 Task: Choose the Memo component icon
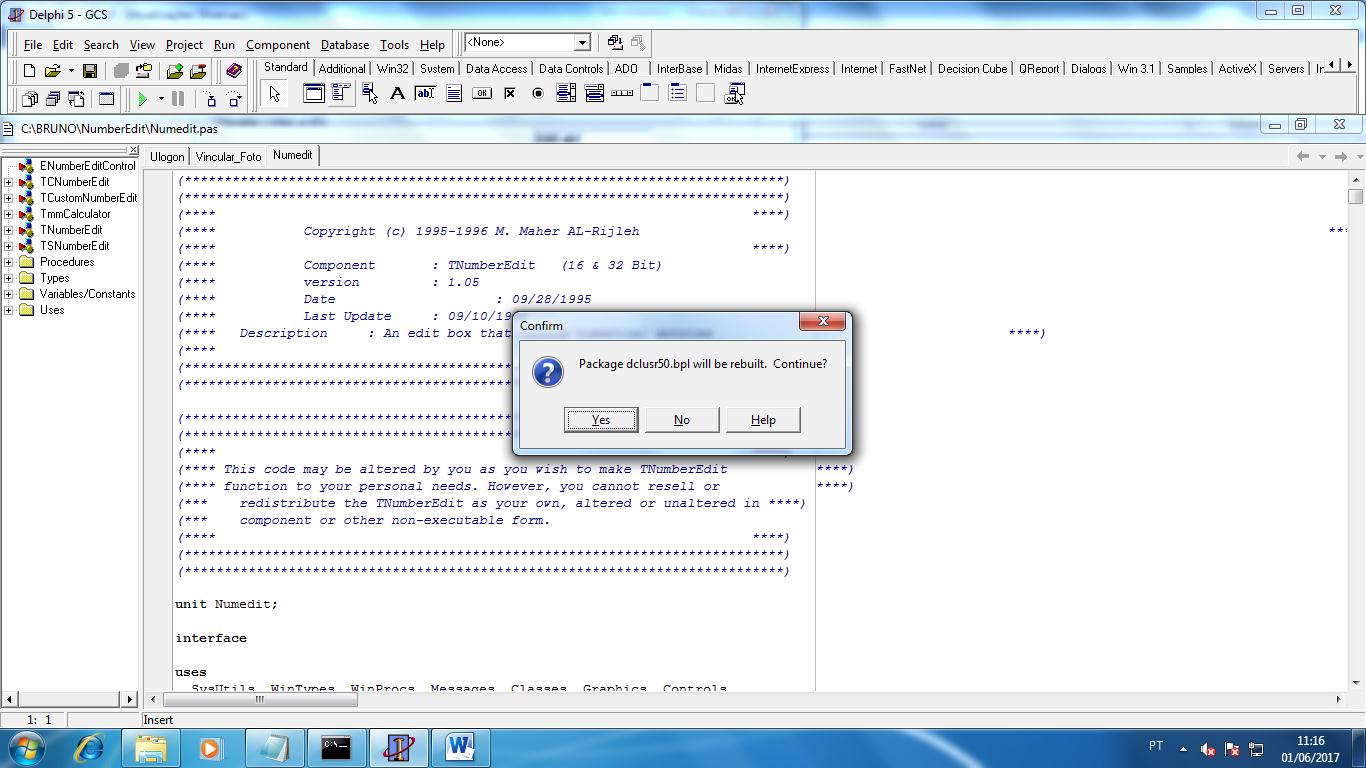[454, 94]
